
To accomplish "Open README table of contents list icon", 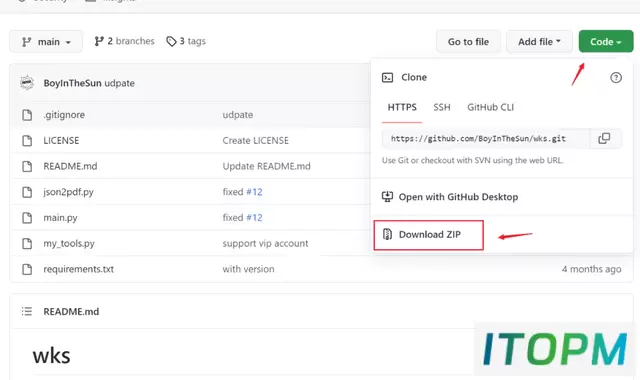I will [x=27, y=311].
